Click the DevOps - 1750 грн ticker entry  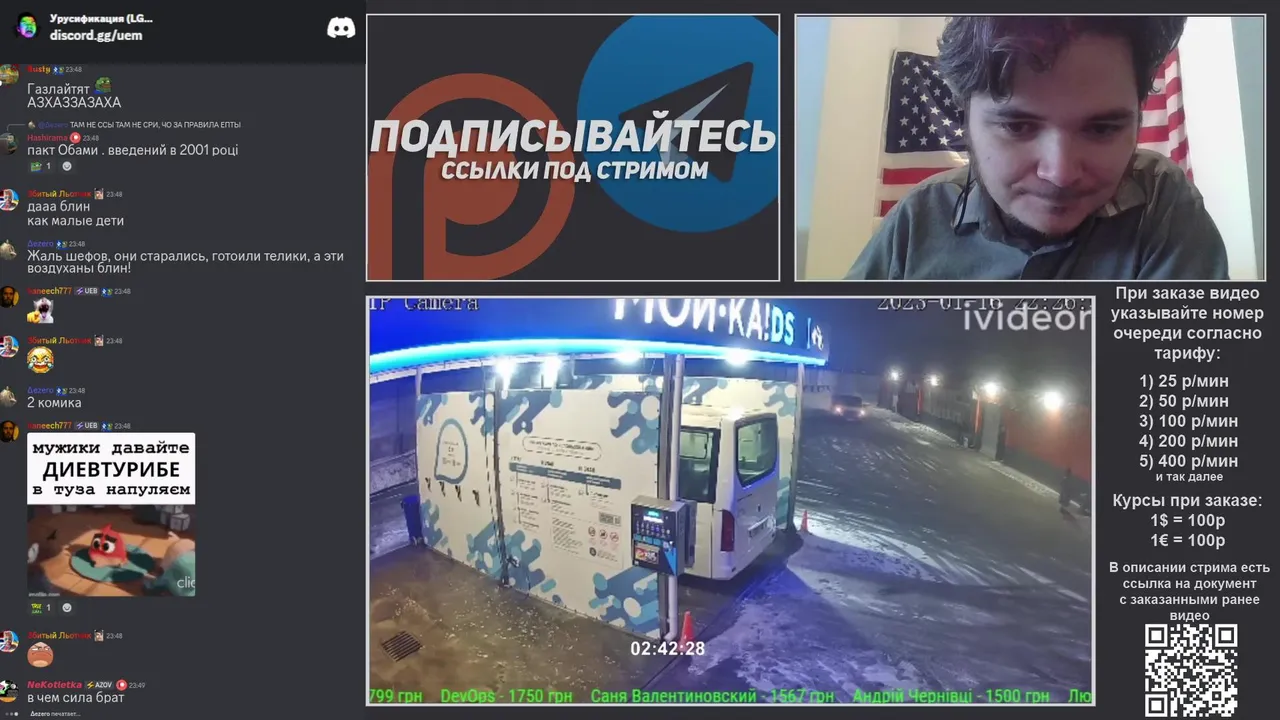click(506, 696)
